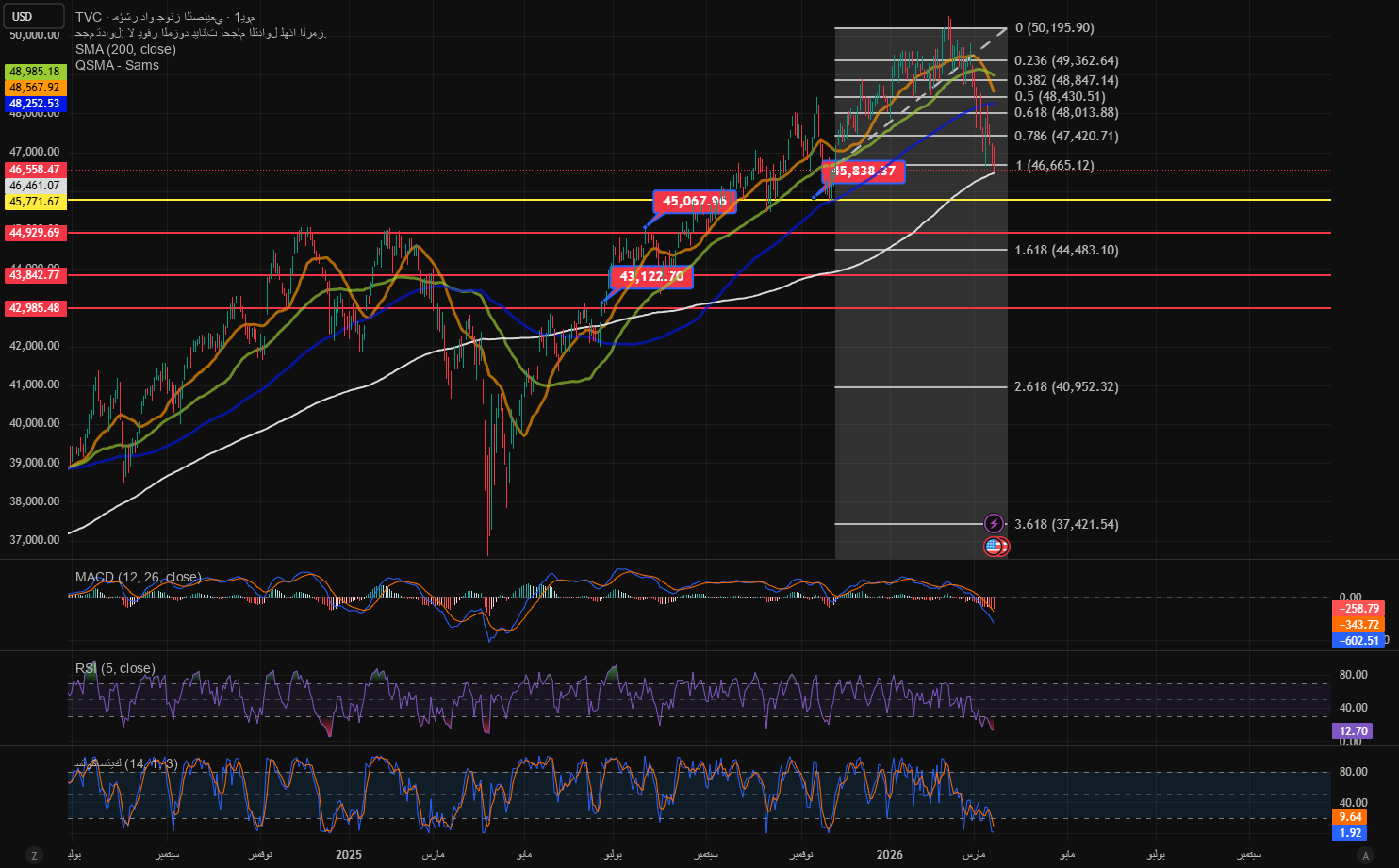Click the MACD (12, 26, close) legend

(x=138, y=577)
